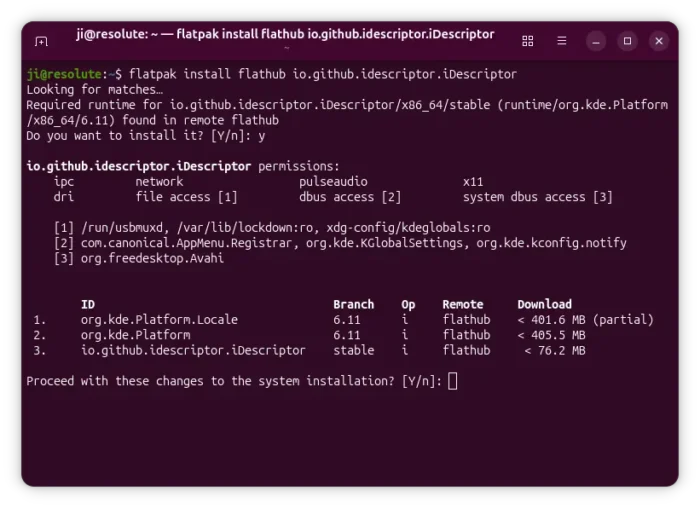Click 'org.kde.kconfig.notify' text
The width and height of the screenshot is (700, 508).
(551, 243)
